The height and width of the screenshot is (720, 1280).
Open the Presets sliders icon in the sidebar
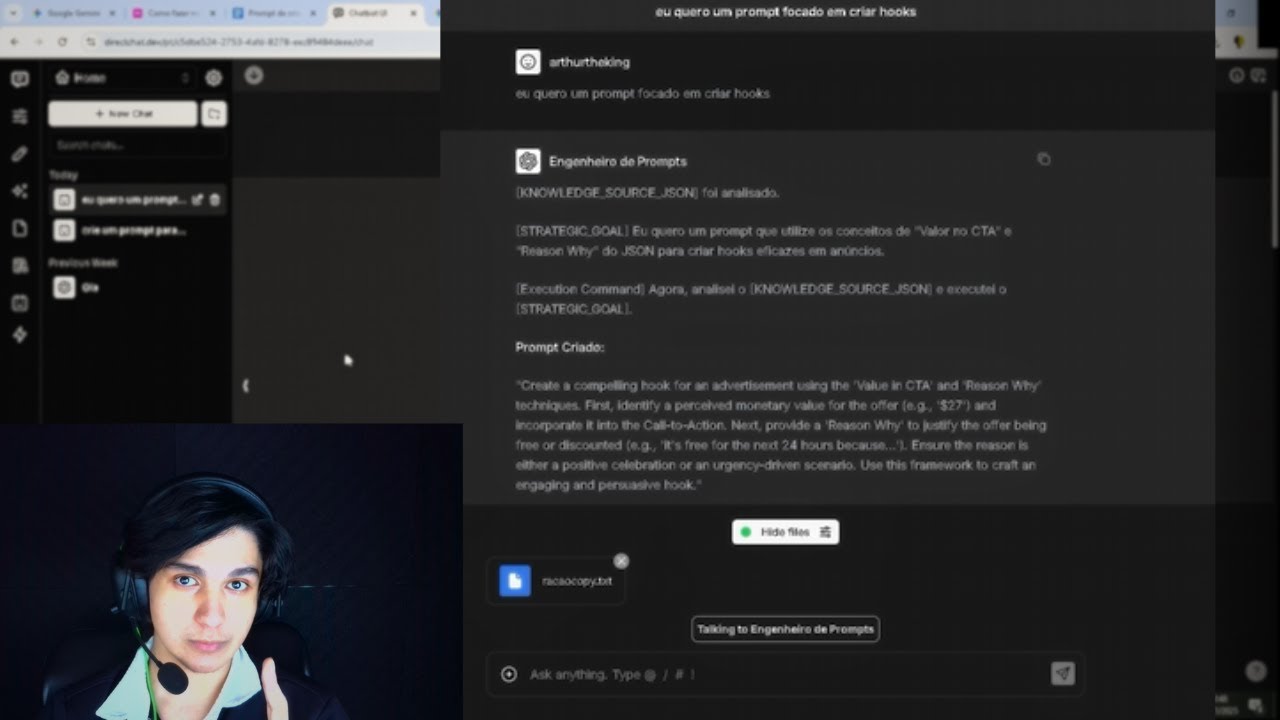(20, 116)
